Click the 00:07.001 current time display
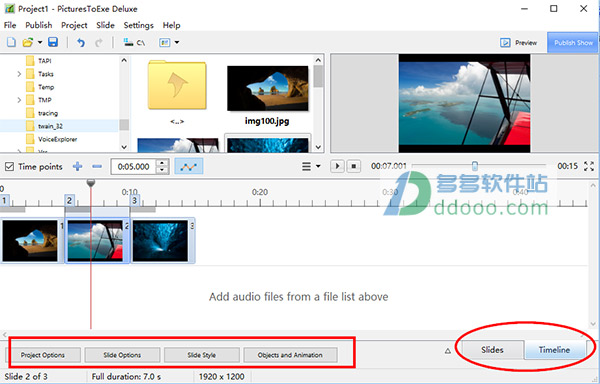 coord(388,166)
